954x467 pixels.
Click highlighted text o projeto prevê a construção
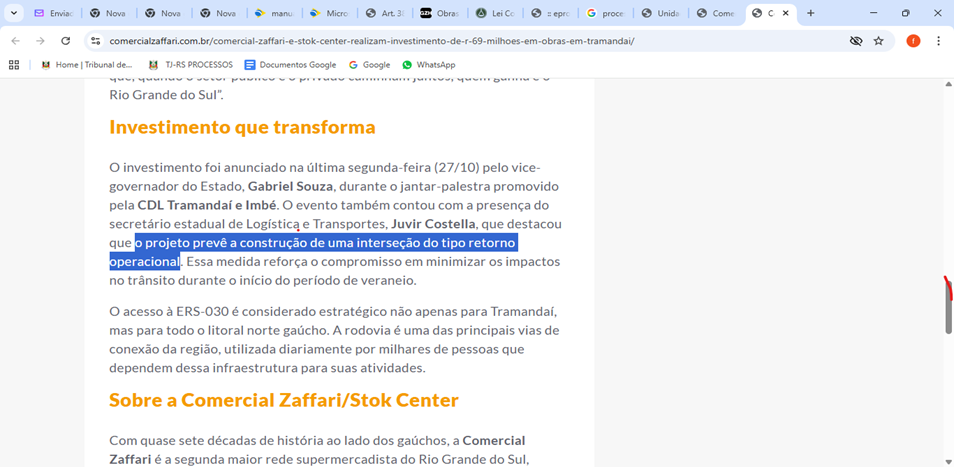pyautogui.click(x=221, y=243)
